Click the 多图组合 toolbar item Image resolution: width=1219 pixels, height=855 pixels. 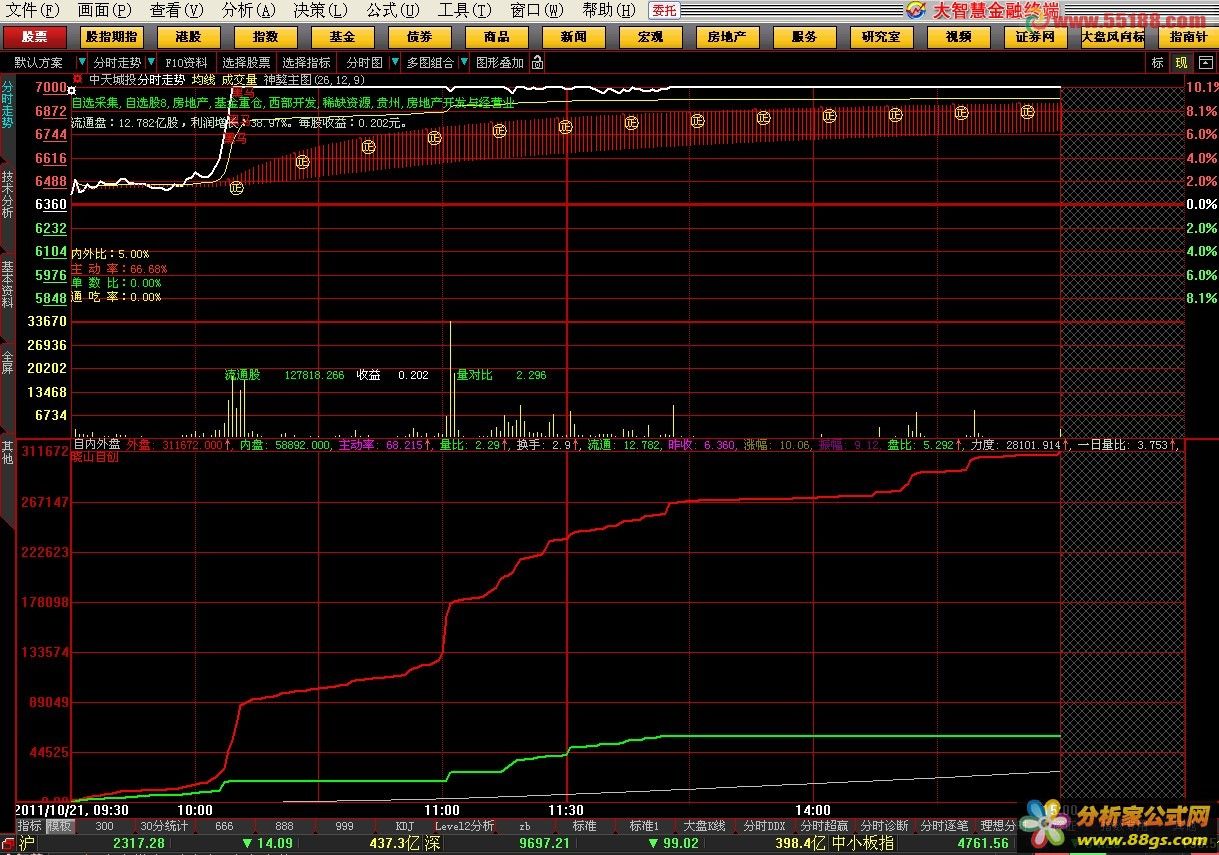coord(430,62)
